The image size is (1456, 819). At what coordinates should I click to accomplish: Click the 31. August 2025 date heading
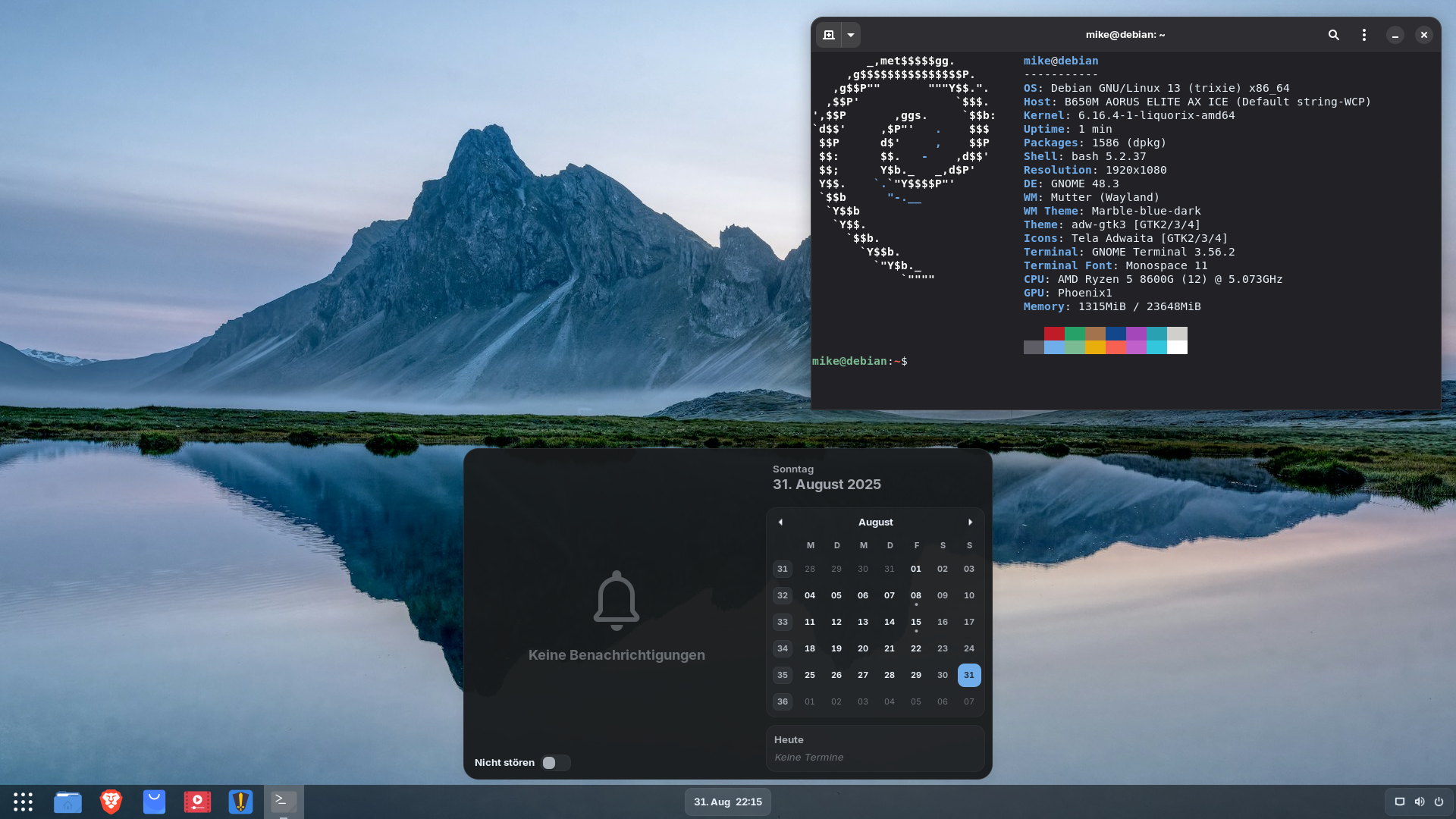coord(827,485)
